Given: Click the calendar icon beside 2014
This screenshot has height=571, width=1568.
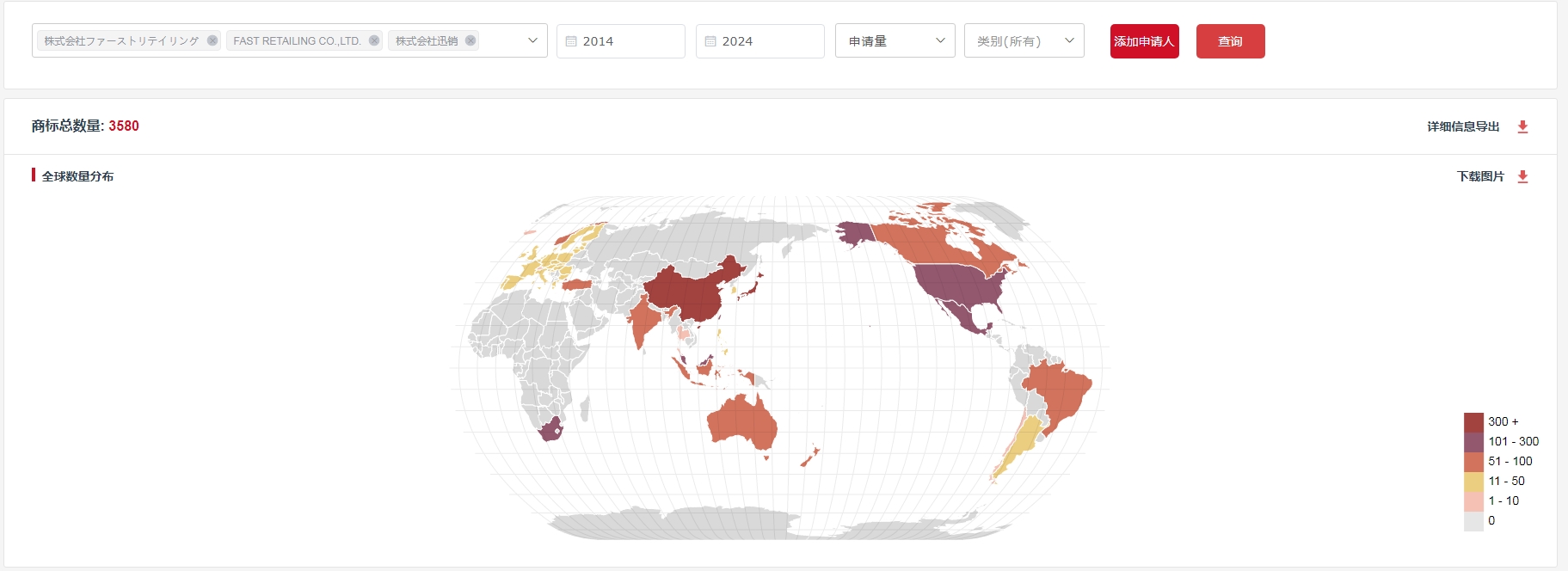Looking at the screenshot, I should click(x=571, y=41).
